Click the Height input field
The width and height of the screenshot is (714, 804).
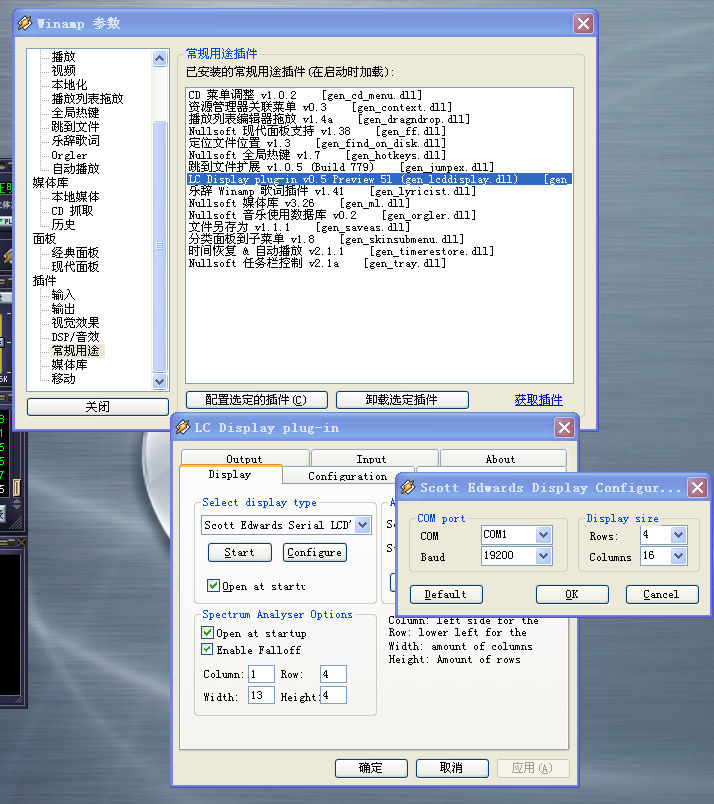[x=333, y=695]
